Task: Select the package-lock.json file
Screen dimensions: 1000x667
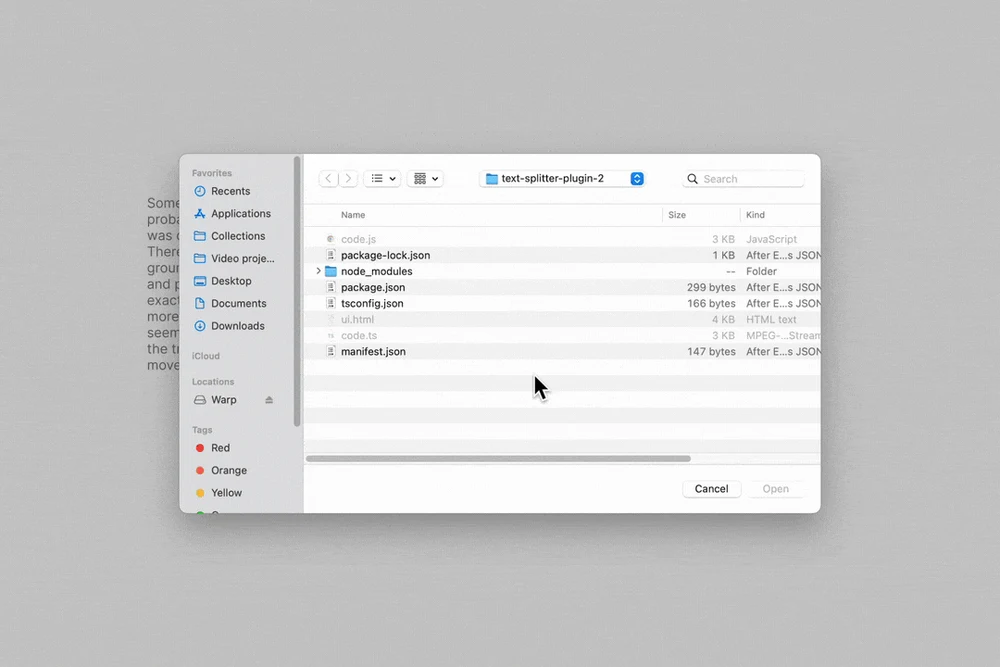Action: [x=562, y=255]
